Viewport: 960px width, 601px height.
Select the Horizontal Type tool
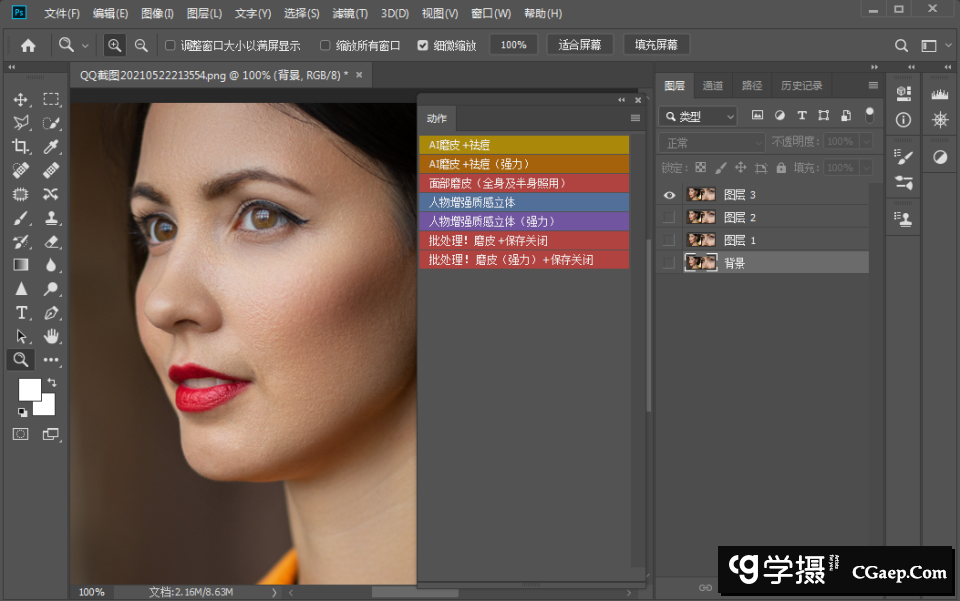(x=20, y=312)
